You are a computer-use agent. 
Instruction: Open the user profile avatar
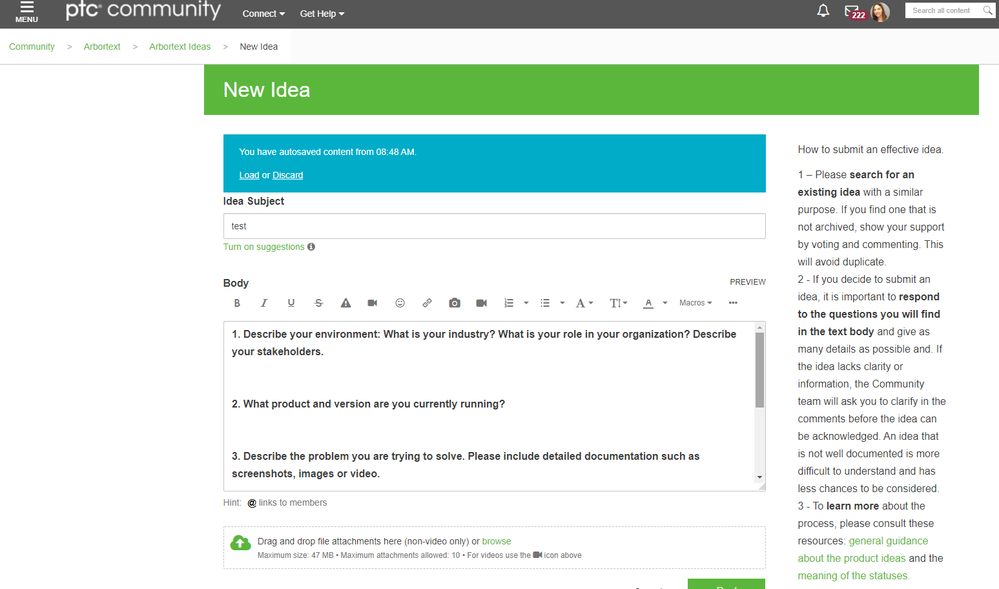coord(880,12)
